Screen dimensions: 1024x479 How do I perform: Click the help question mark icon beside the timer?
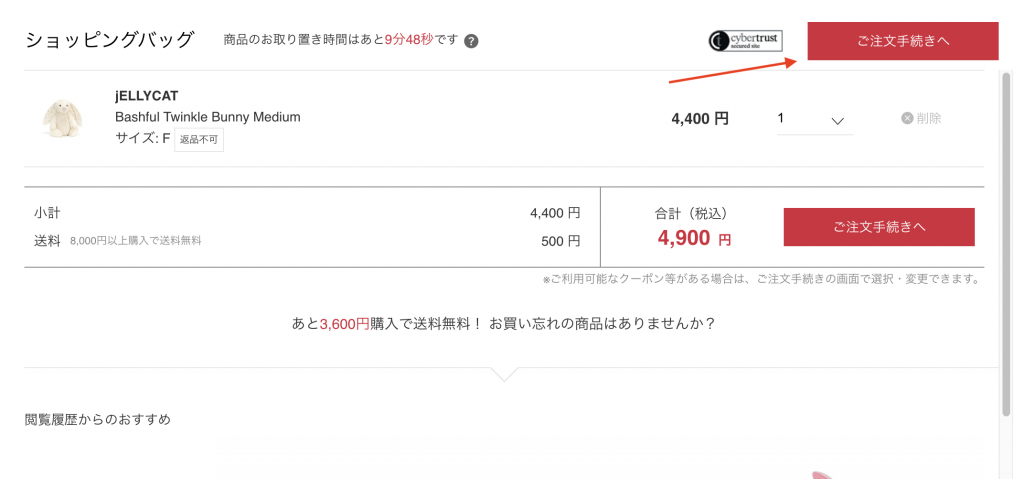pos(471,41)
